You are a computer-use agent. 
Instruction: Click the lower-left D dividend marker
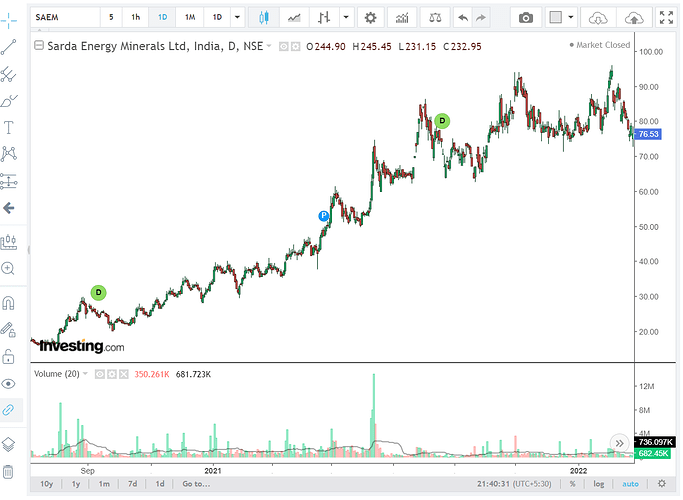tap(98, 293)
